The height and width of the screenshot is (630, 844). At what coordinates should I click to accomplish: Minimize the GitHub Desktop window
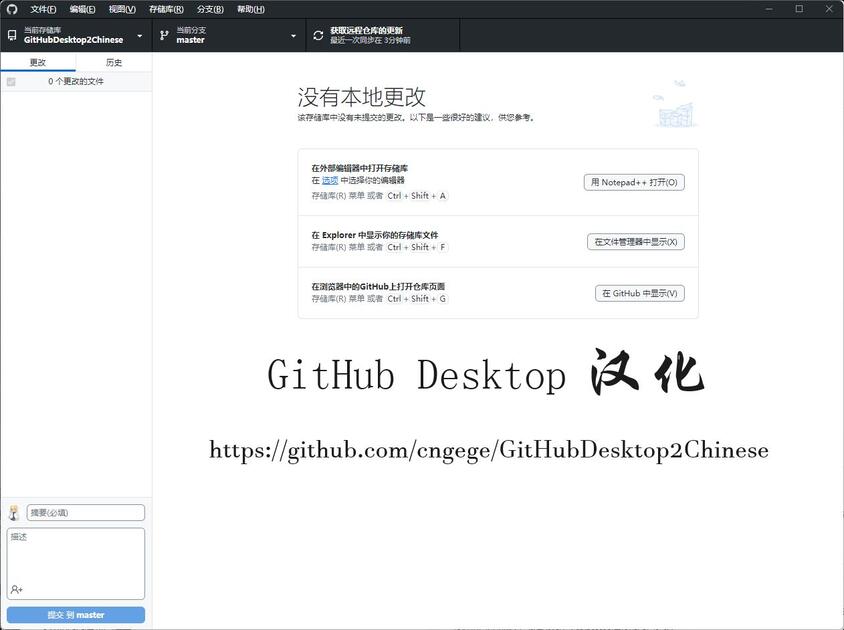point(769,9)
